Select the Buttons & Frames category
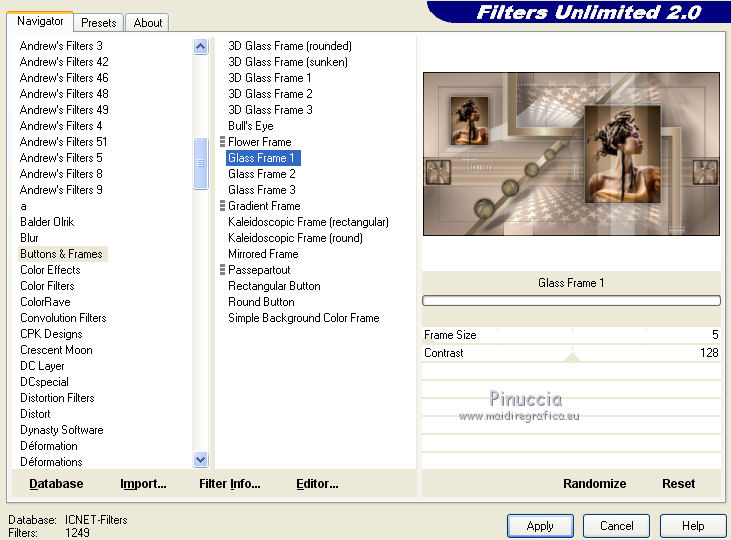Screen dimensions: 731x540 click(x=61, y=254)
